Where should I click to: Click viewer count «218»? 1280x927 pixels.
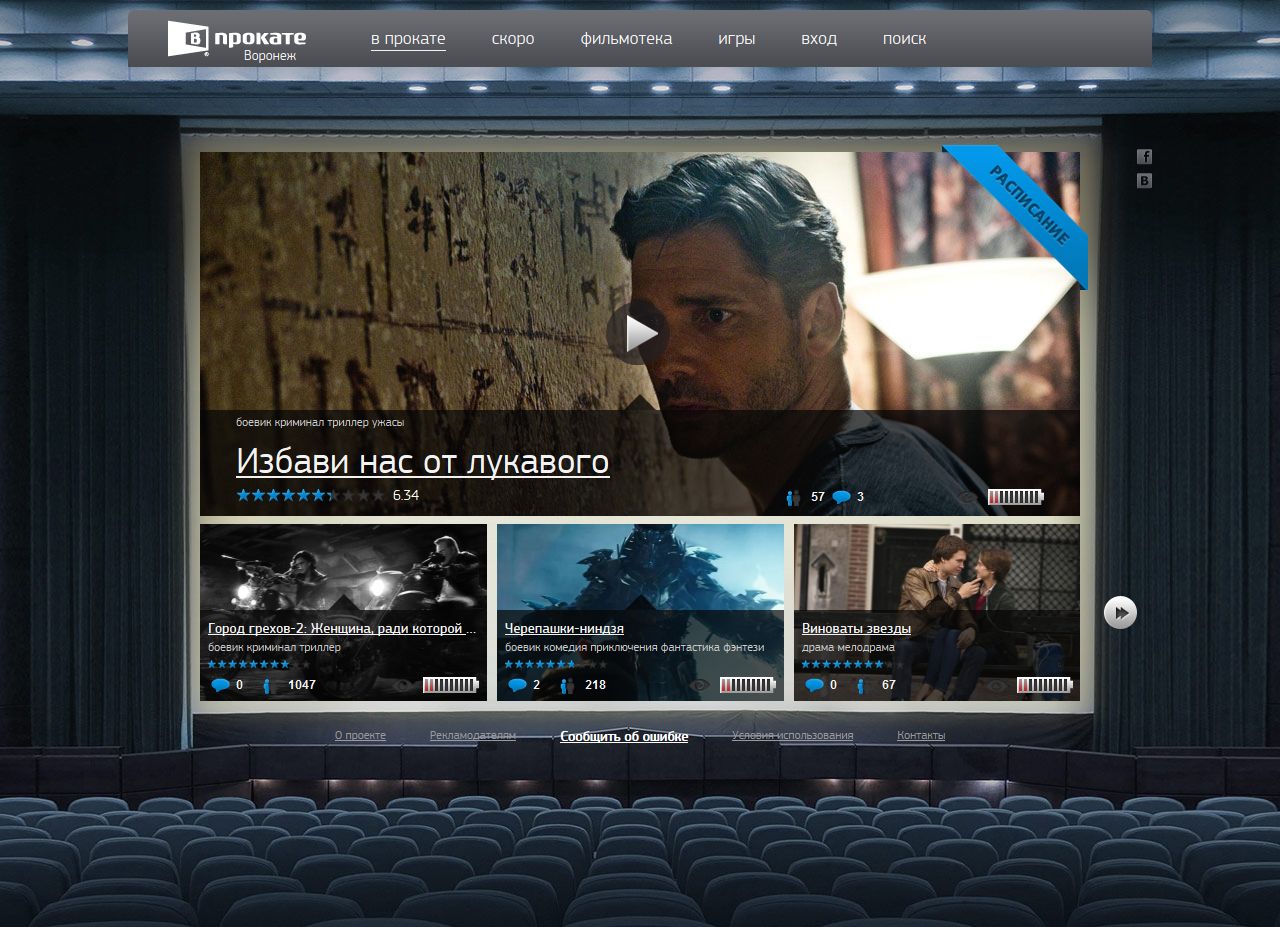(595, 685)
